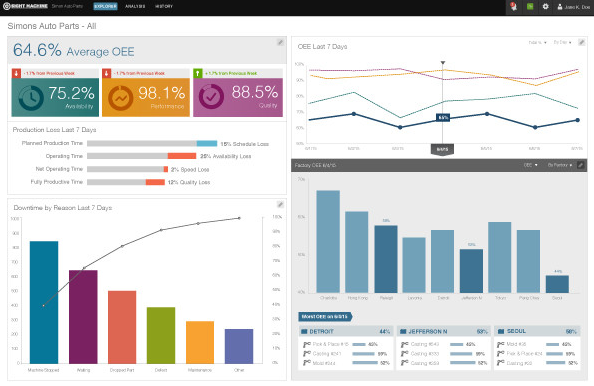Click the green up arrow above Quality
The image size is (594, 386).
point(197,73)
